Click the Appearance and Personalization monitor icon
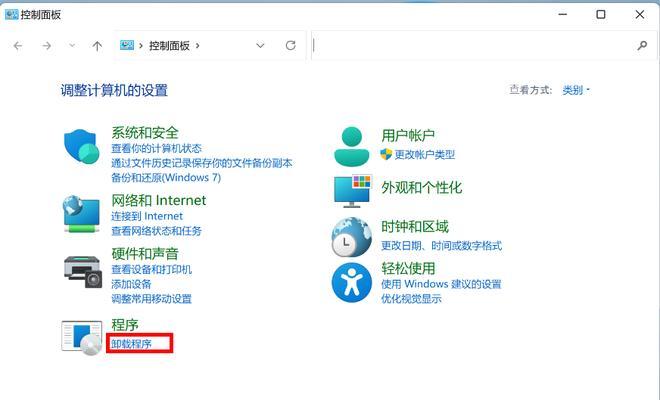 point(352,192)
